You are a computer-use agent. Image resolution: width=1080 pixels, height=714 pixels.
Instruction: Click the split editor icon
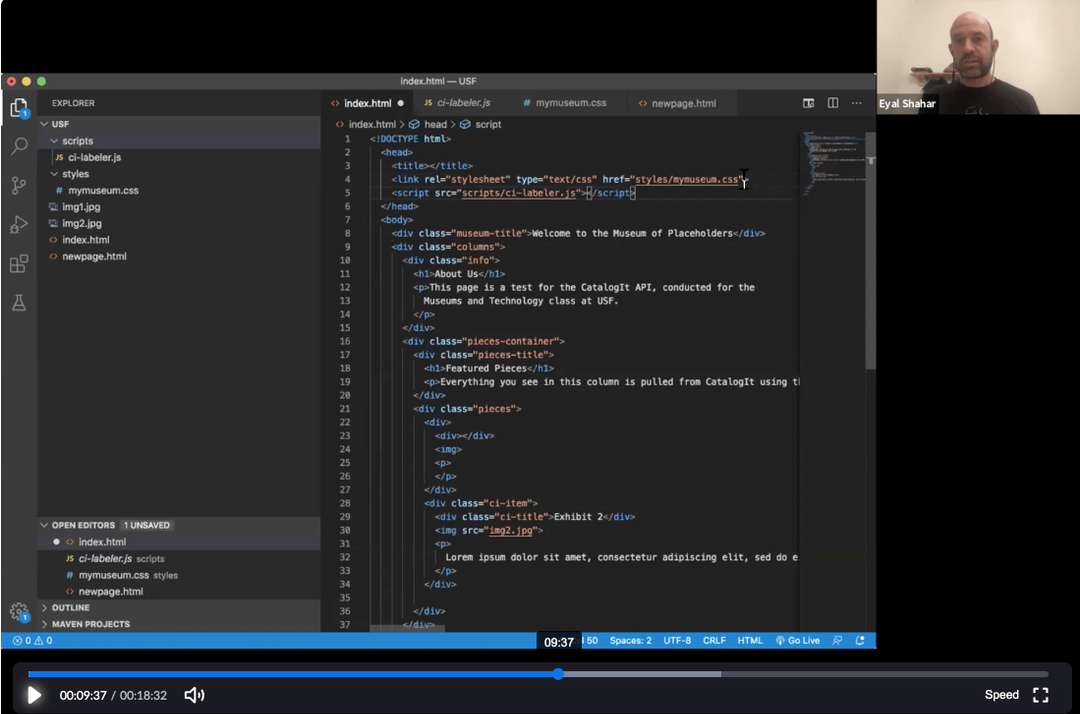click(832, 103)
